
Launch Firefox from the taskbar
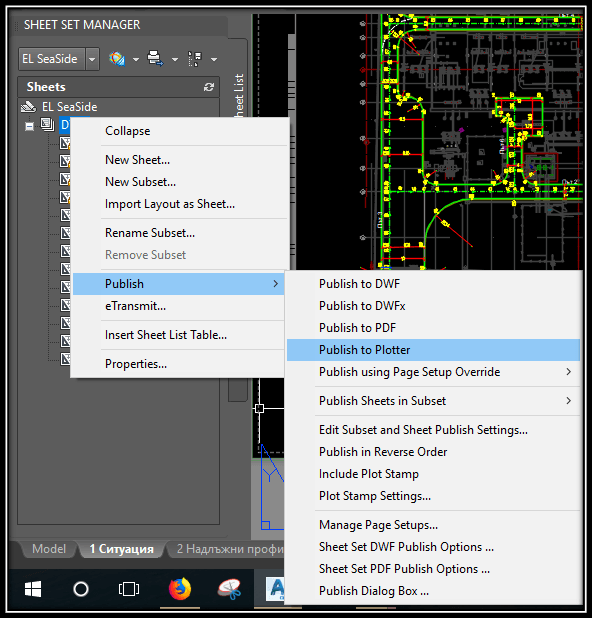(180, 589)
